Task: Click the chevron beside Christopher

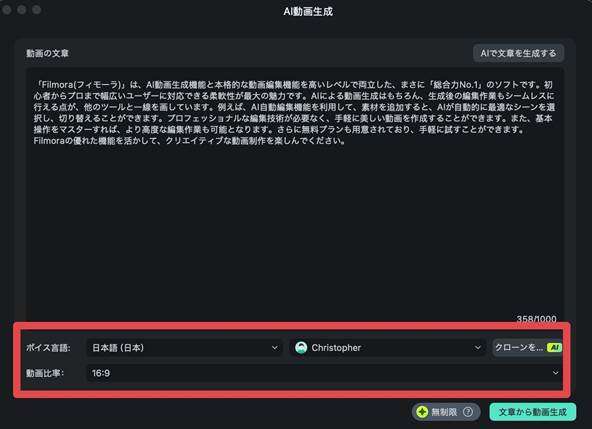Action: point(478,347)
